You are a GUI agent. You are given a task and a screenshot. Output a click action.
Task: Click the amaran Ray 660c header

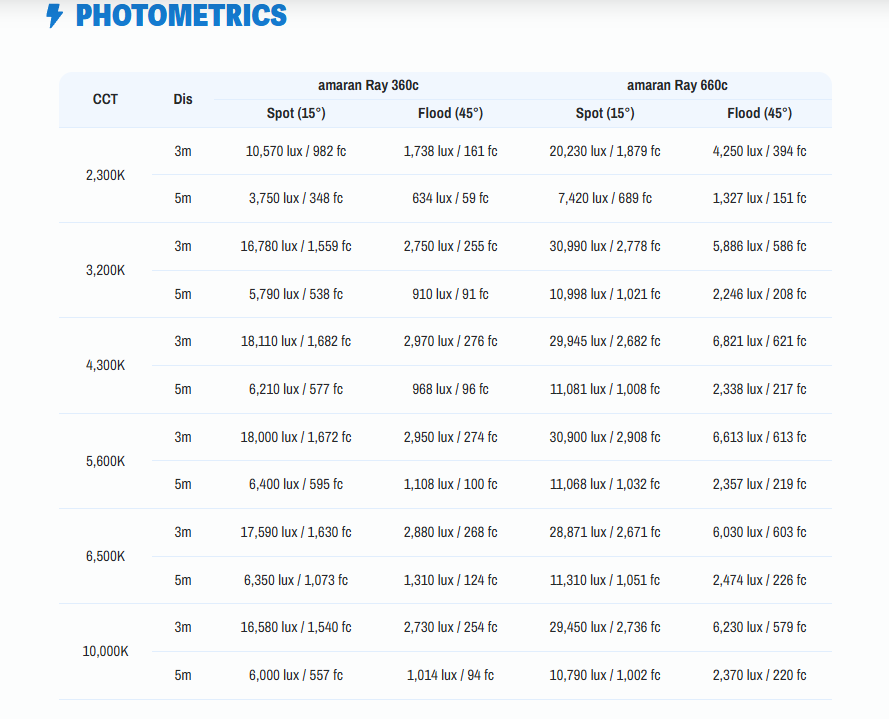pyautogui.click(x=677, y=86)
